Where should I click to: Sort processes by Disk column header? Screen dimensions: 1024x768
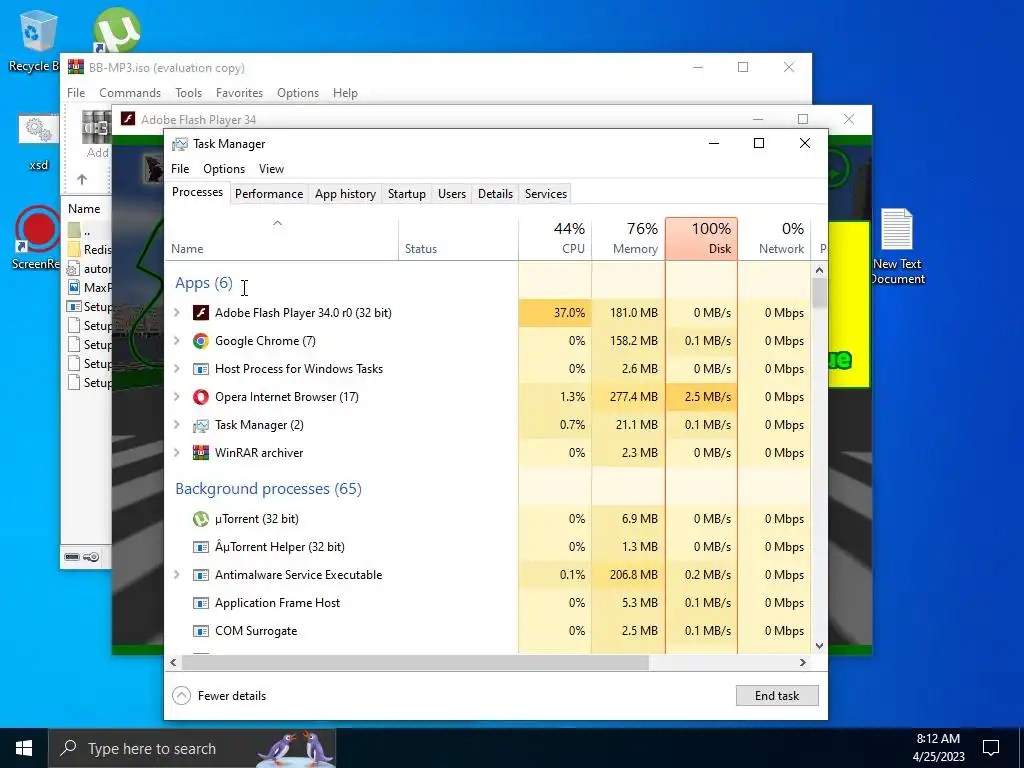tap(701, 239)
